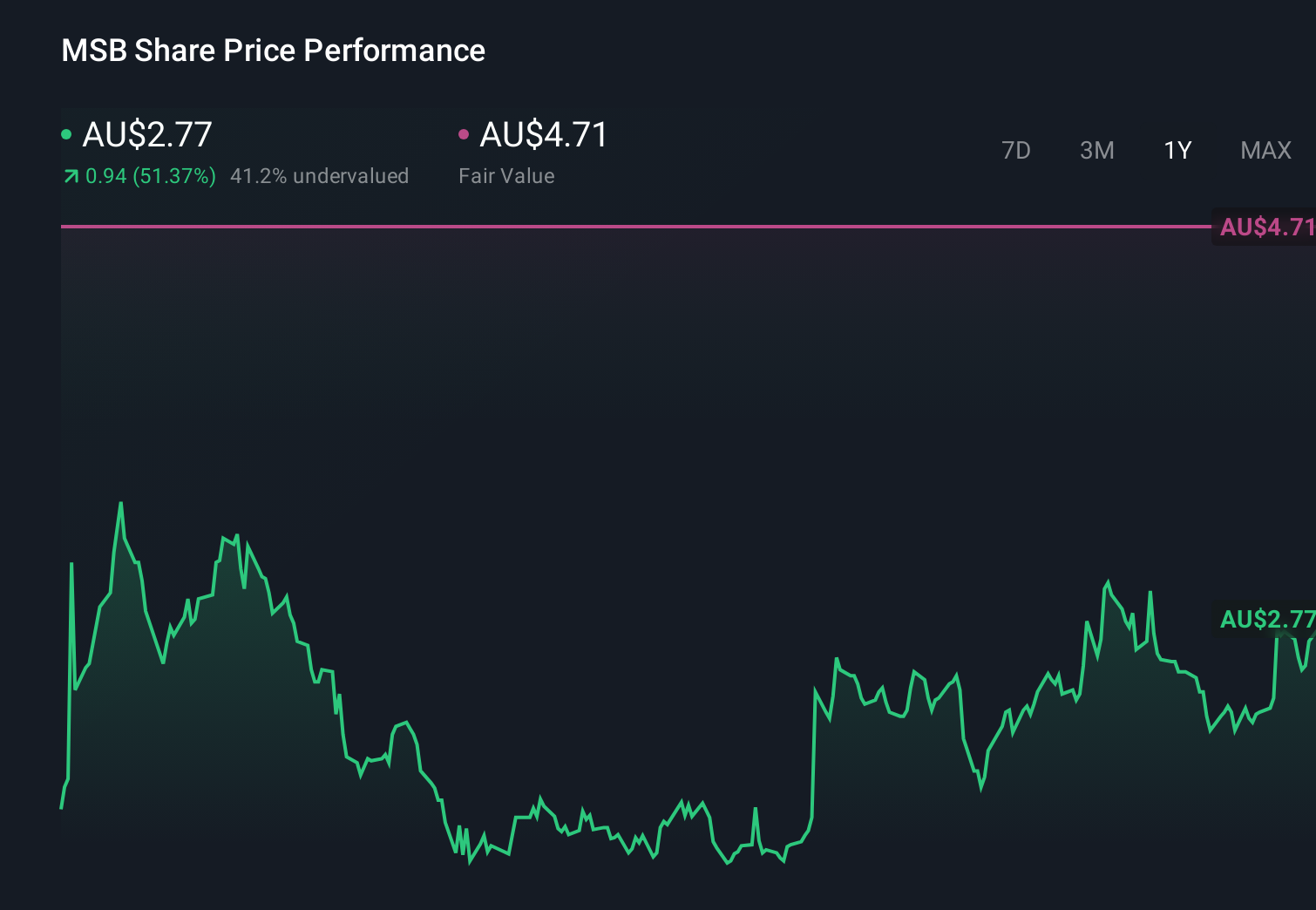Toggle the 51.37% gain indicator

(150, 176)
